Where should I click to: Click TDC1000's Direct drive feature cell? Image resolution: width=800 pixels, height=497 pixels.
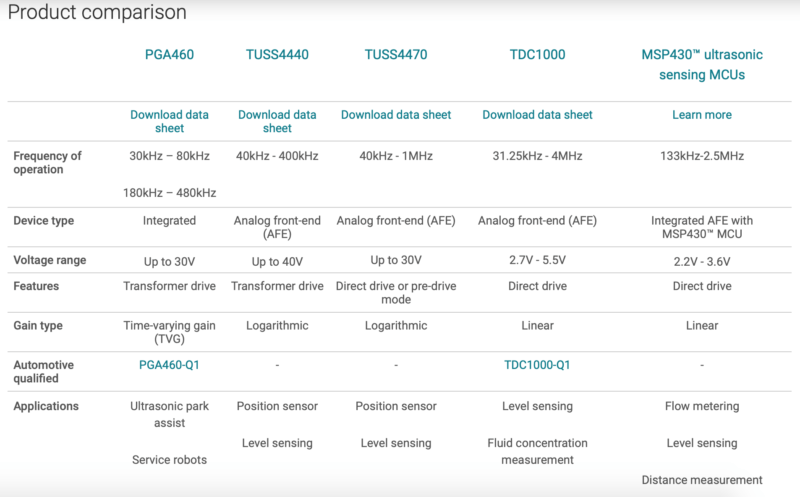(537, 286)
